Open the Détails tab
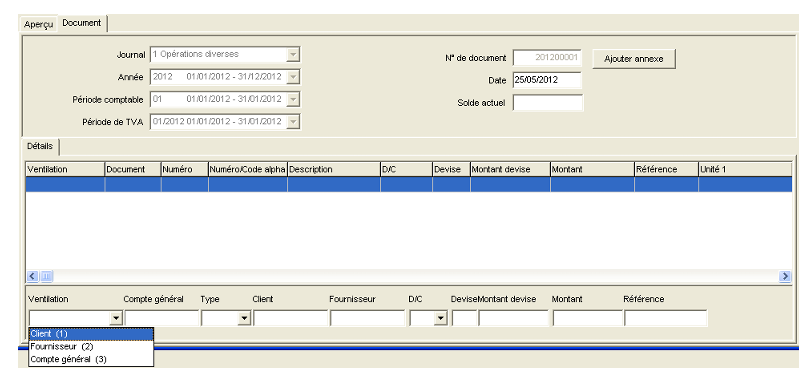 point(40,147)
